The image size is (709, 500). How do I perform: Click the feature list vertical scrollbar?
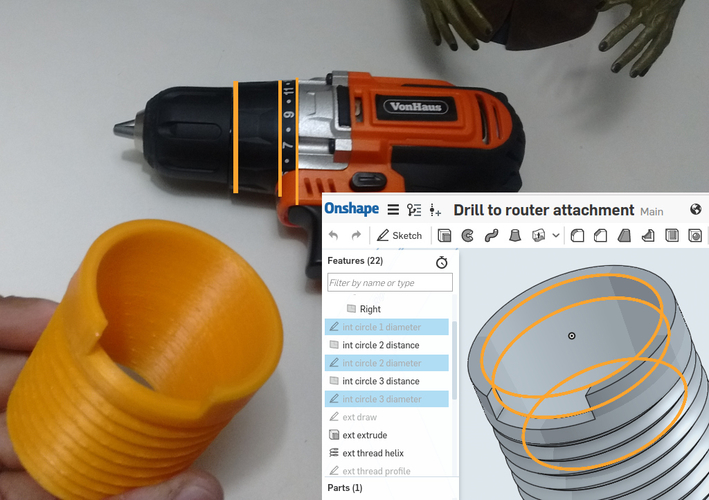tap(454, 361)
